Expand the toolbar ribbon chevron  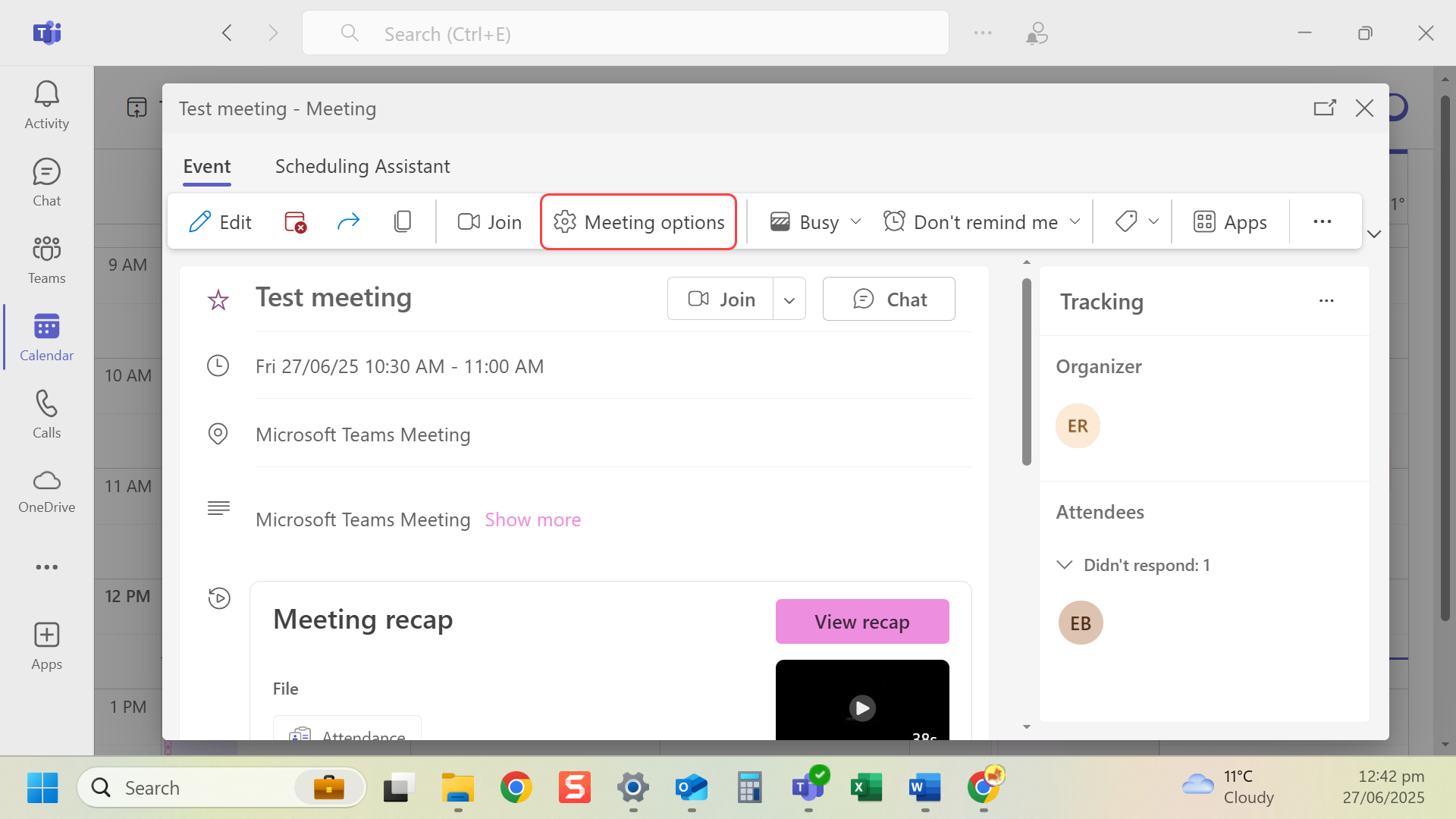(1374, 234)
